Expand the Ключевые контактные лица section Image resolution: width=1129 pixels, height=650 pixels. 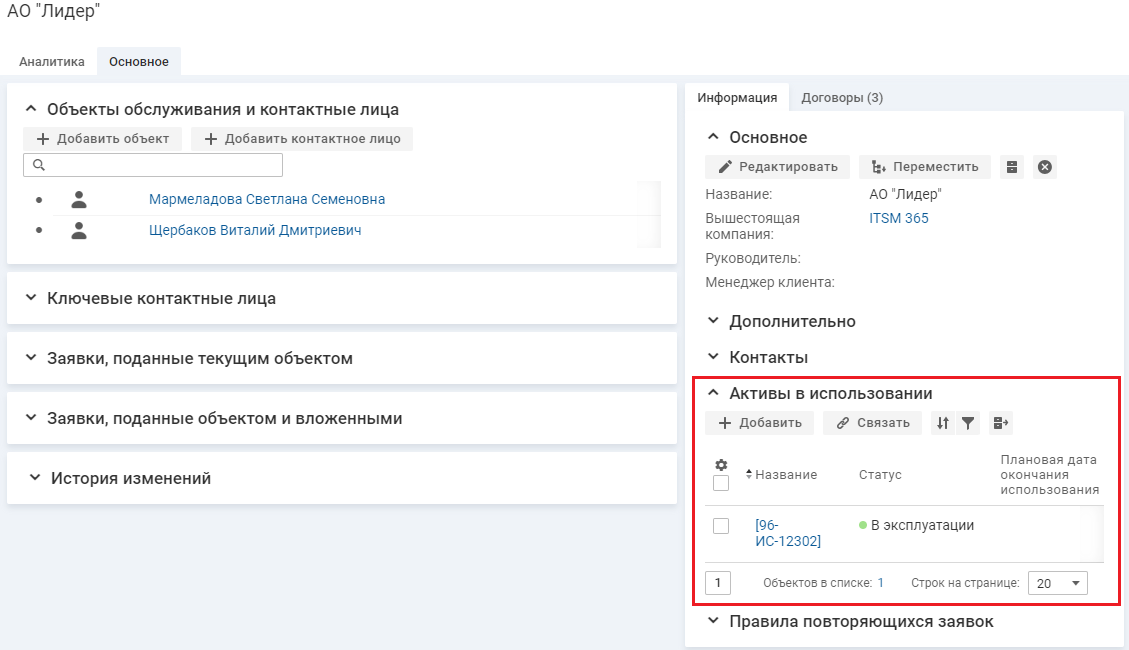(161, 298)
